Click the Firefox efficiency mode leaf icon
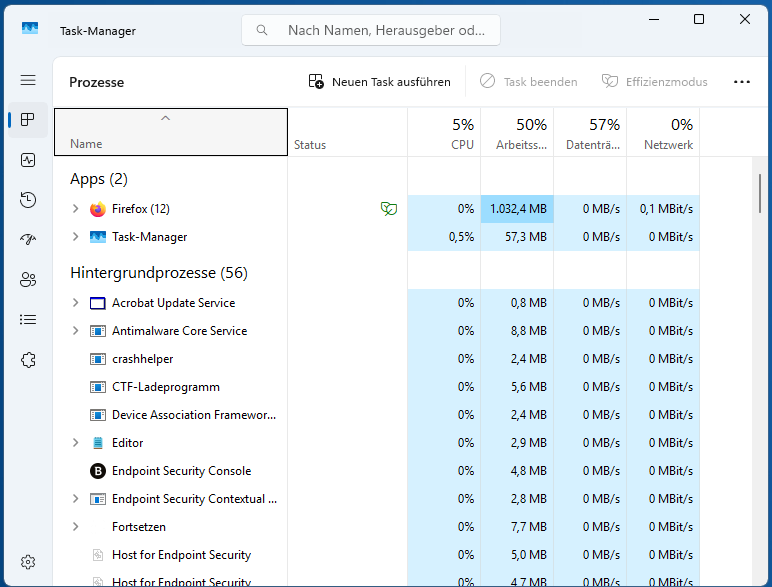Image resolution: width=772 pixels, height=587 pixels. [389, 209]
